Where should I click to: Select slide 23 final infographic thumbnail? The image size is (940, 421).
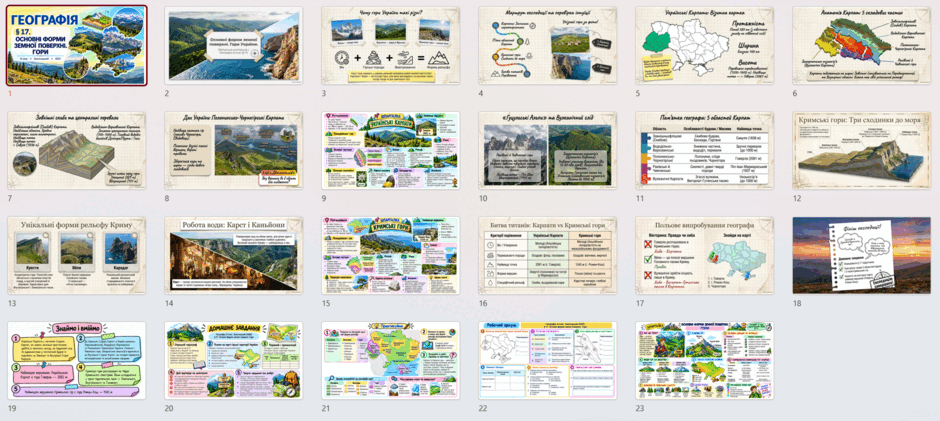705,360
